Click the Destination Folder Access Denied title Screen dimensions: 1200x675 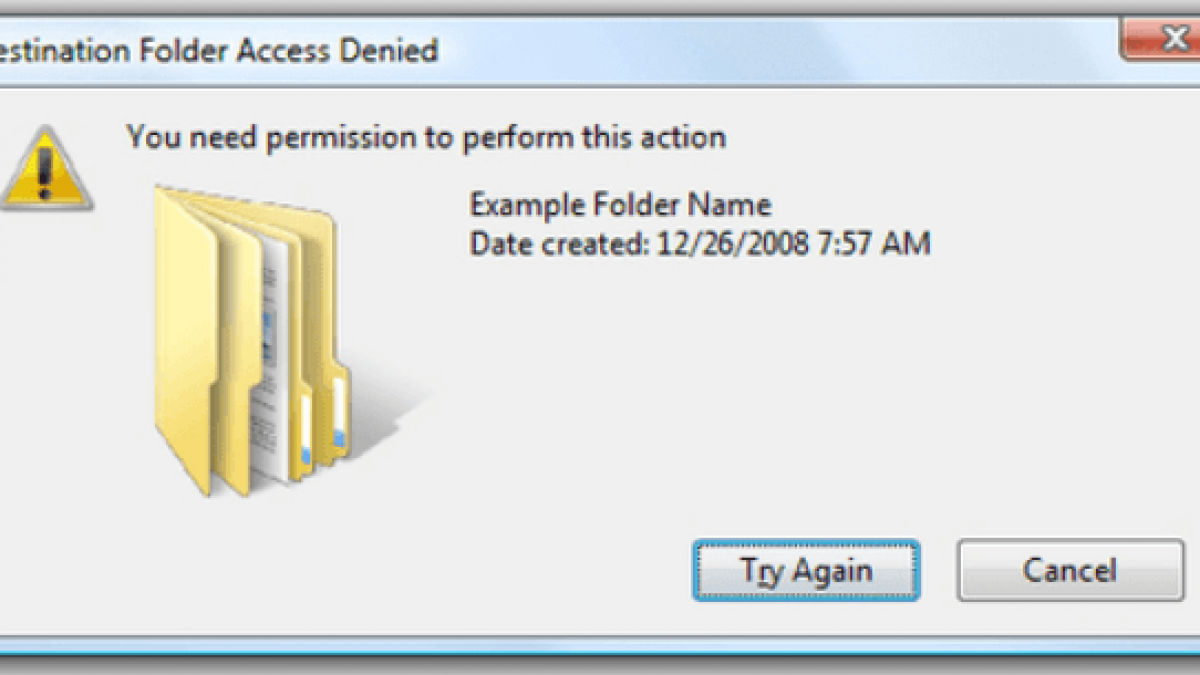coord(219,49)
